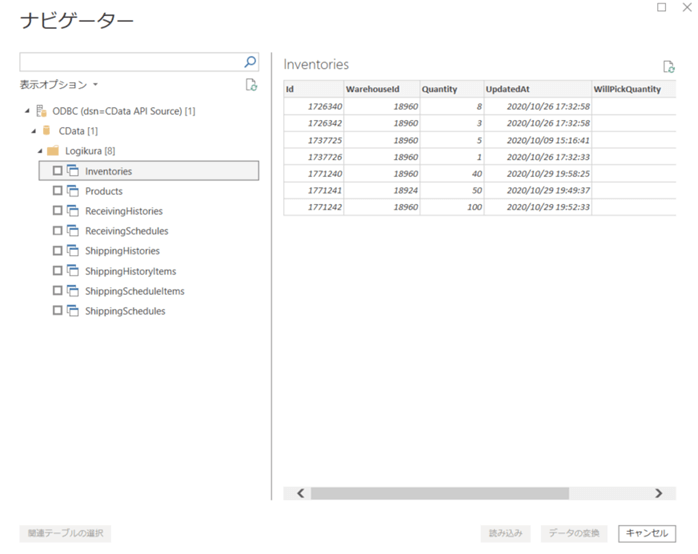Viewport: 698px width, 554px height.
Task: Select the WarehouseId column header
Action: (381, 89)
